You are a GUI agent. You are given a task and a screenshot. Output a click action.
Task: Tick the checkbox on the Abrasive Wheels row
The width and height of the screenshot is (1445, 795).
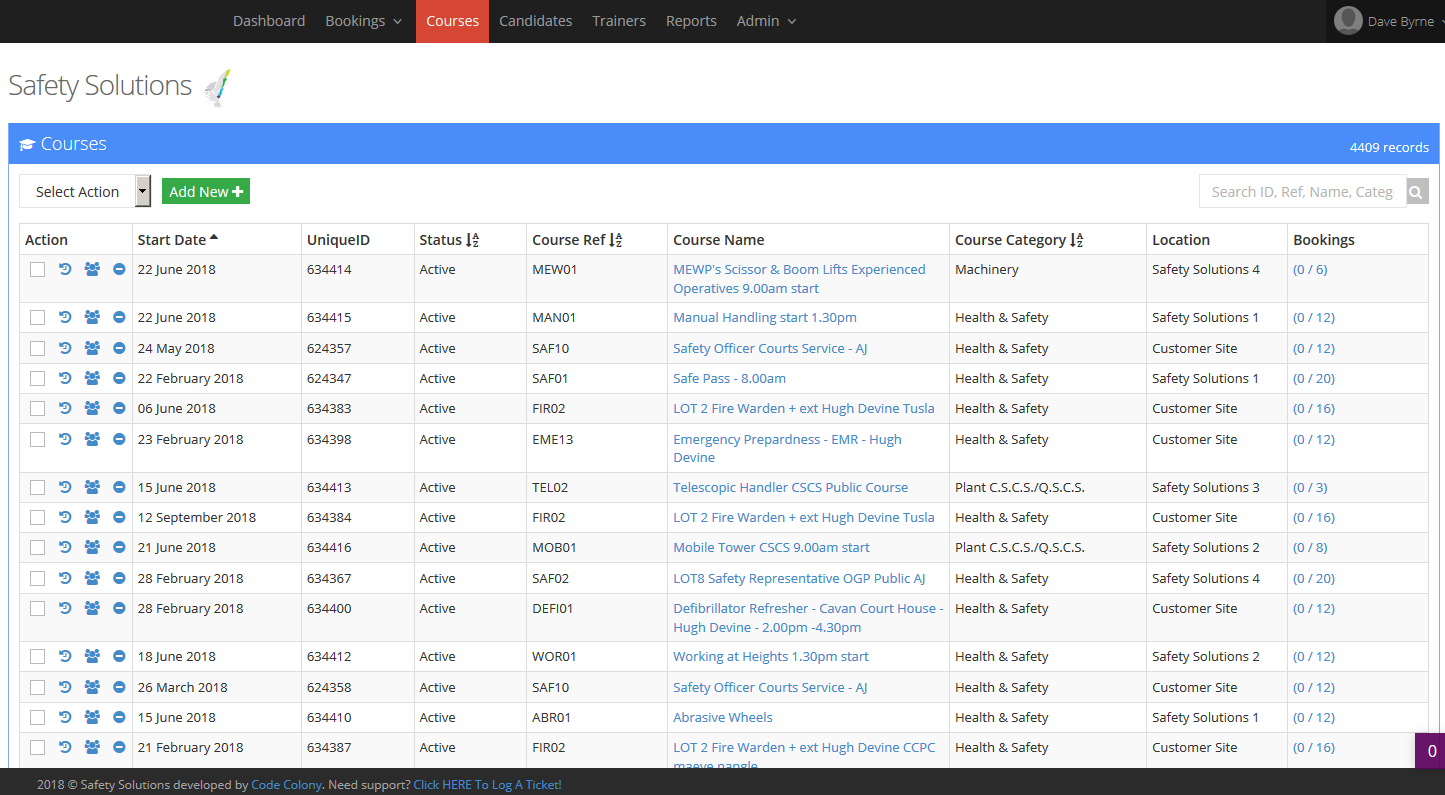tap(37, 717)
